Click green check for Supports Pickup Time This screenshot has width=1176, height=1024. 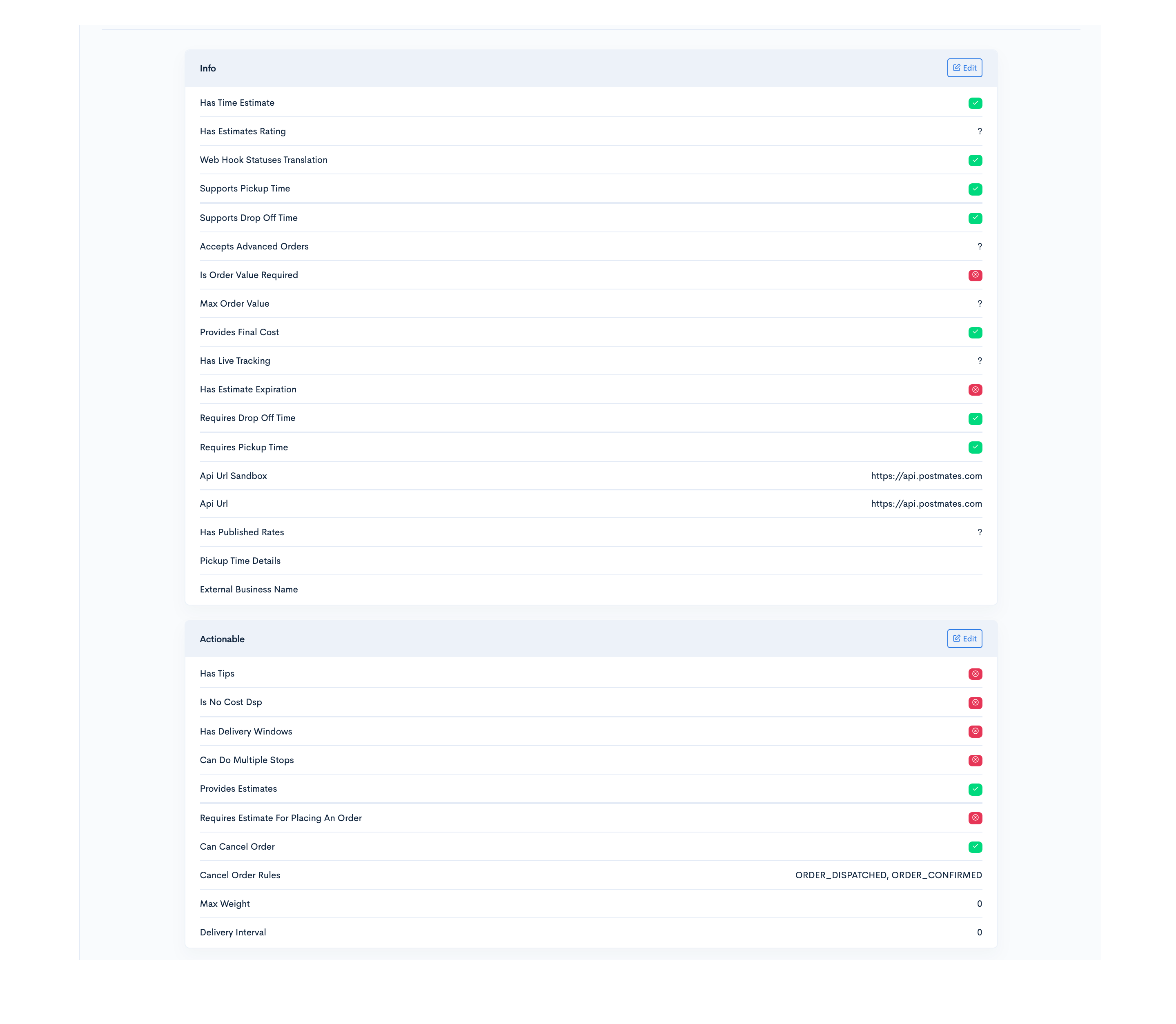975,189
